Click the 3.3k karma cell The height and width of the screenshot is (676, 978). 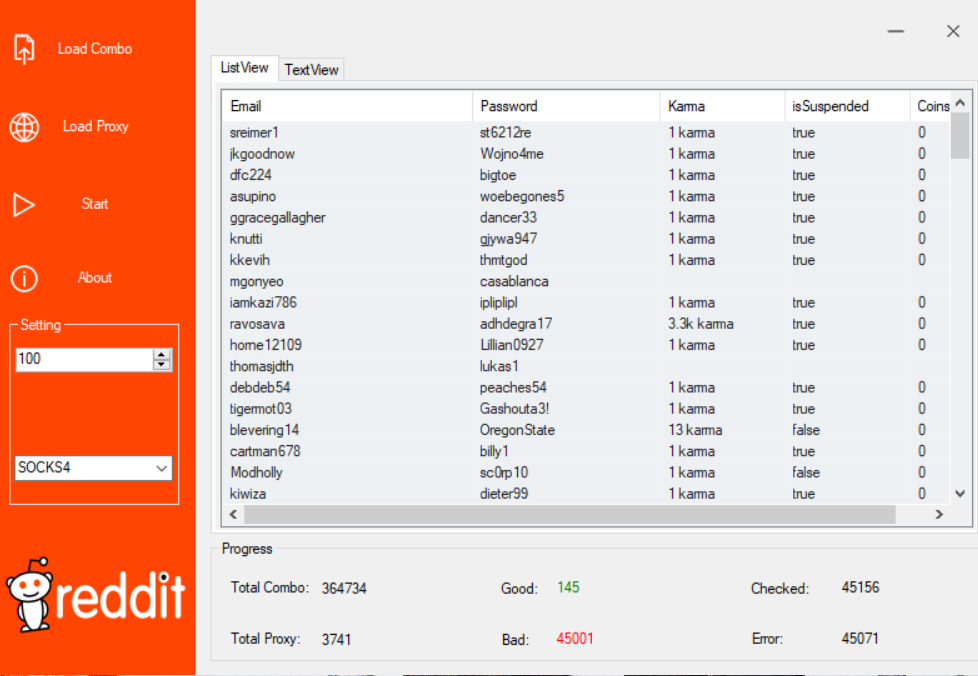pyautogui.click(x=700, y=324)
